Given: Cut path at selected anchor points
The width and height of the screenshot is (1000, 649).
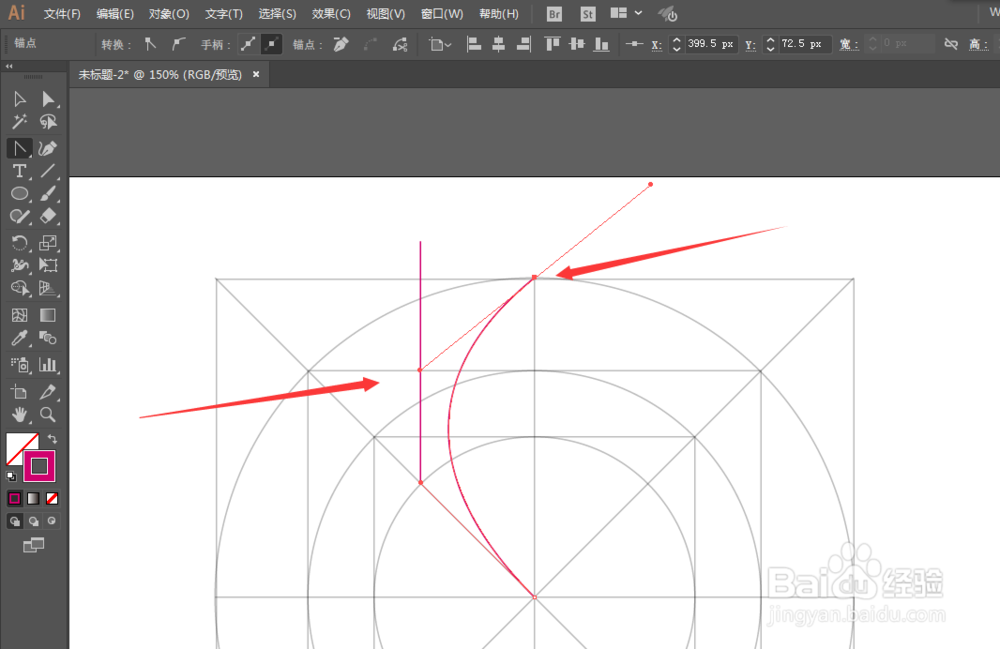Looking at the screenshot, I should [400, 44].
